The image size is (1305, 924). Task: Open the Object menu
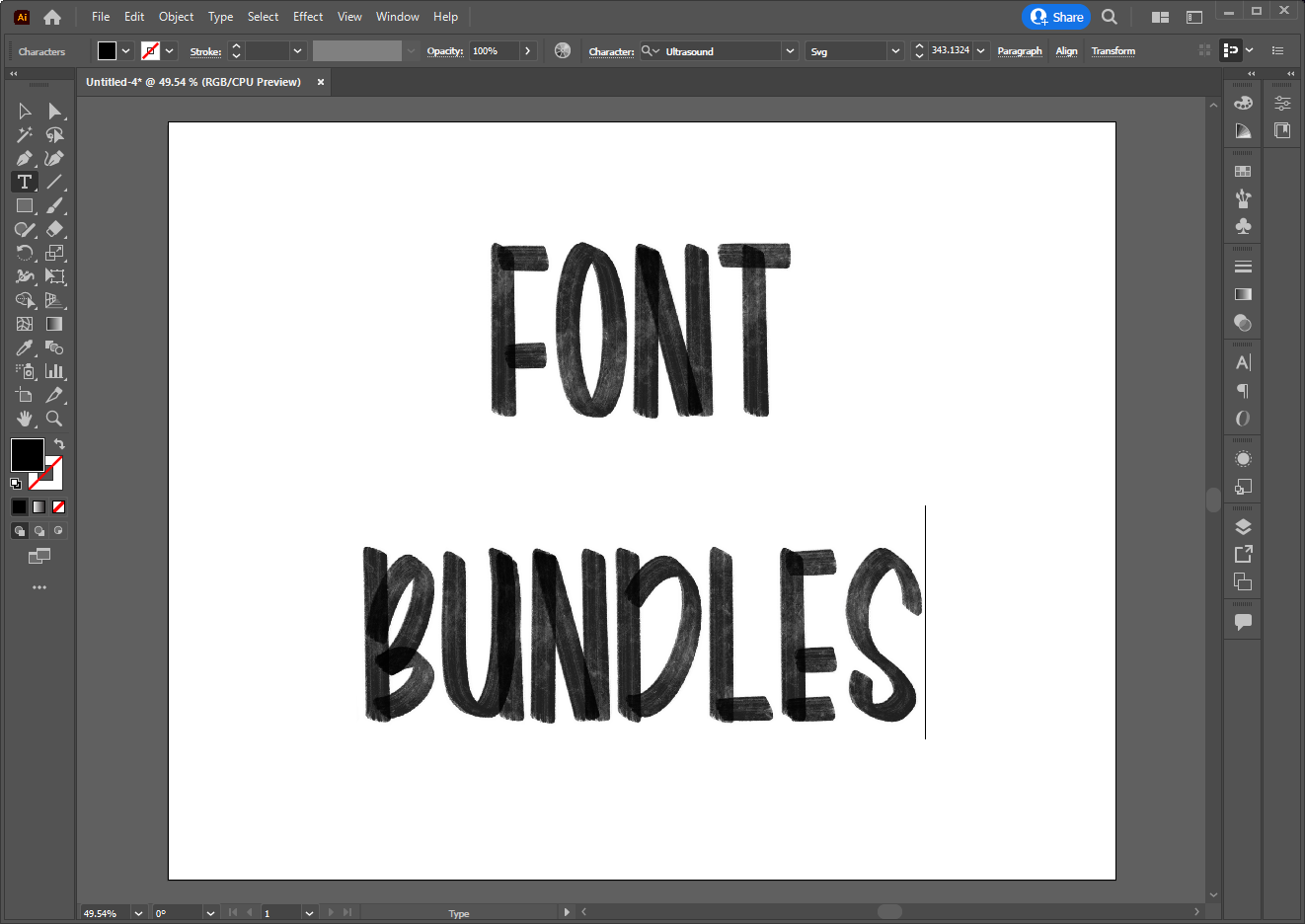coord(177,17)
